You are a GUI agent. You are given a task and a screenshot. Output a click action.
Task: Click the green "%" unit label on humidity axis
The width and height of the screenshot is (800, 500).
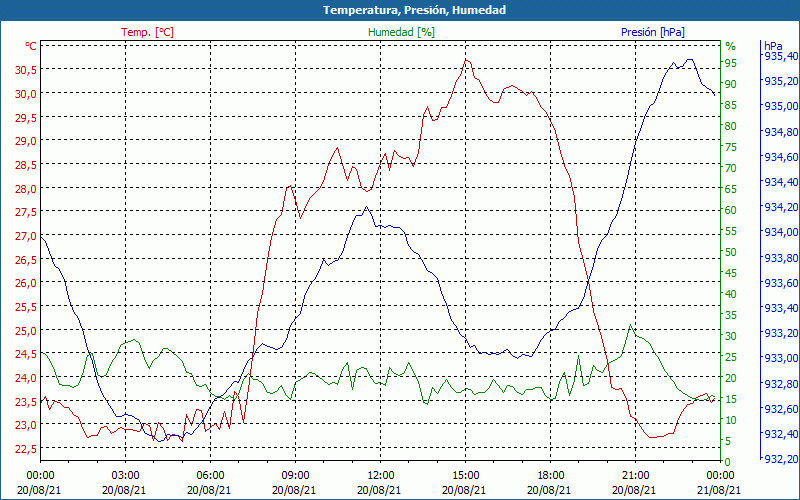[x=731, y=46]
